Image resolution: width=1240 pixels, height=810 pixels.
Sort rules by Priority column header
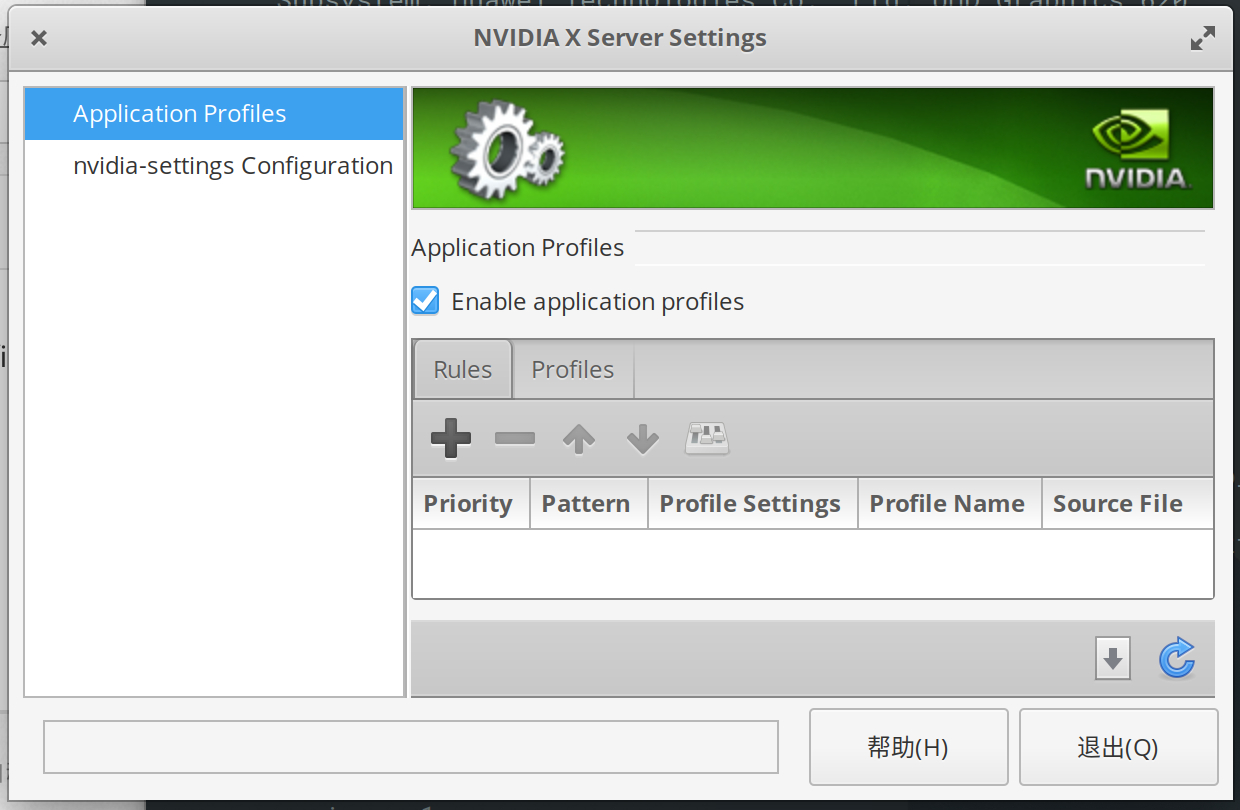(468, 504)
